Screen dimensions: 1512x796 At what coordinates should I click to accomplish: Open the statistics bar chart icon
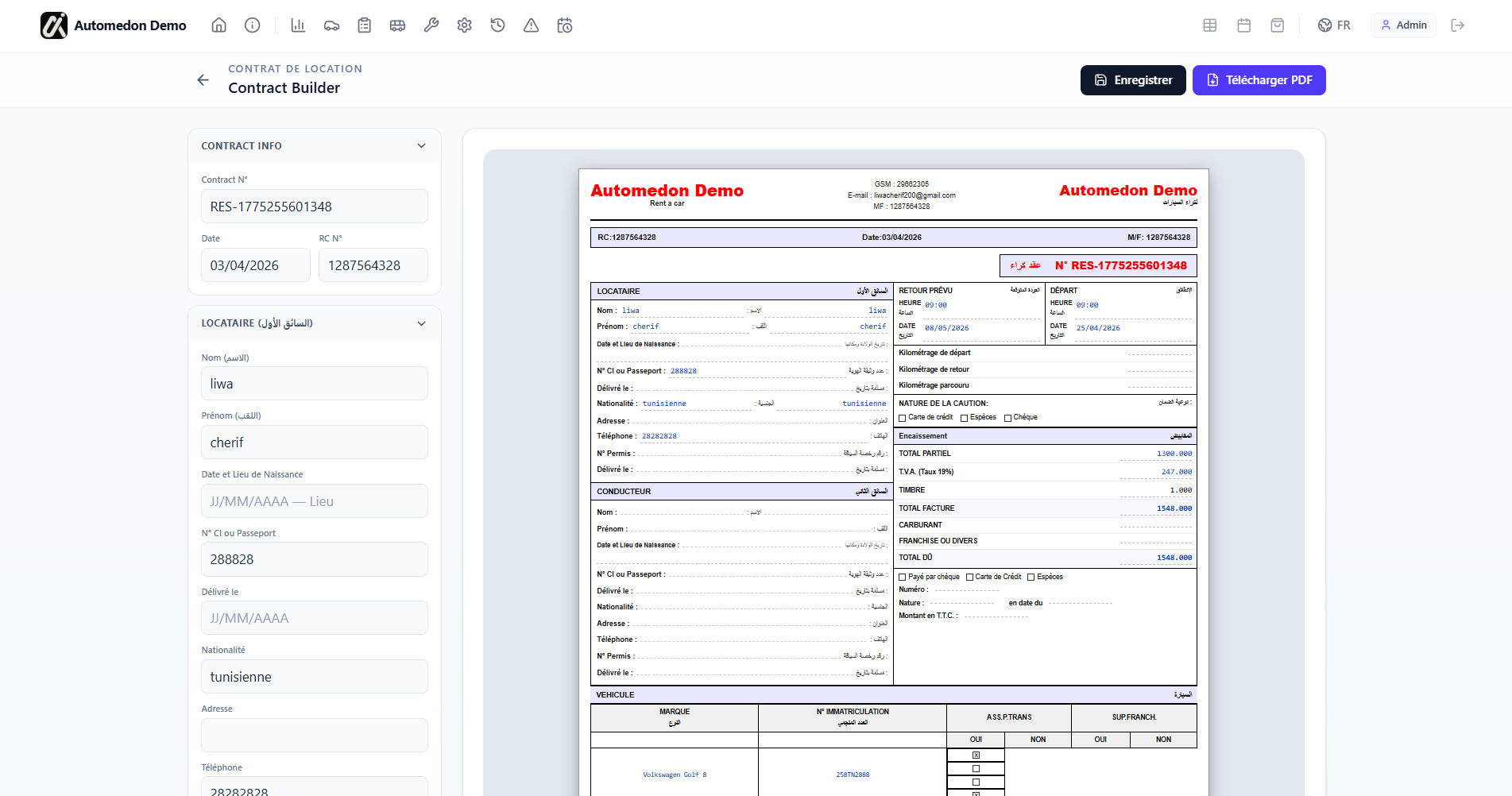tap(298, 25)
